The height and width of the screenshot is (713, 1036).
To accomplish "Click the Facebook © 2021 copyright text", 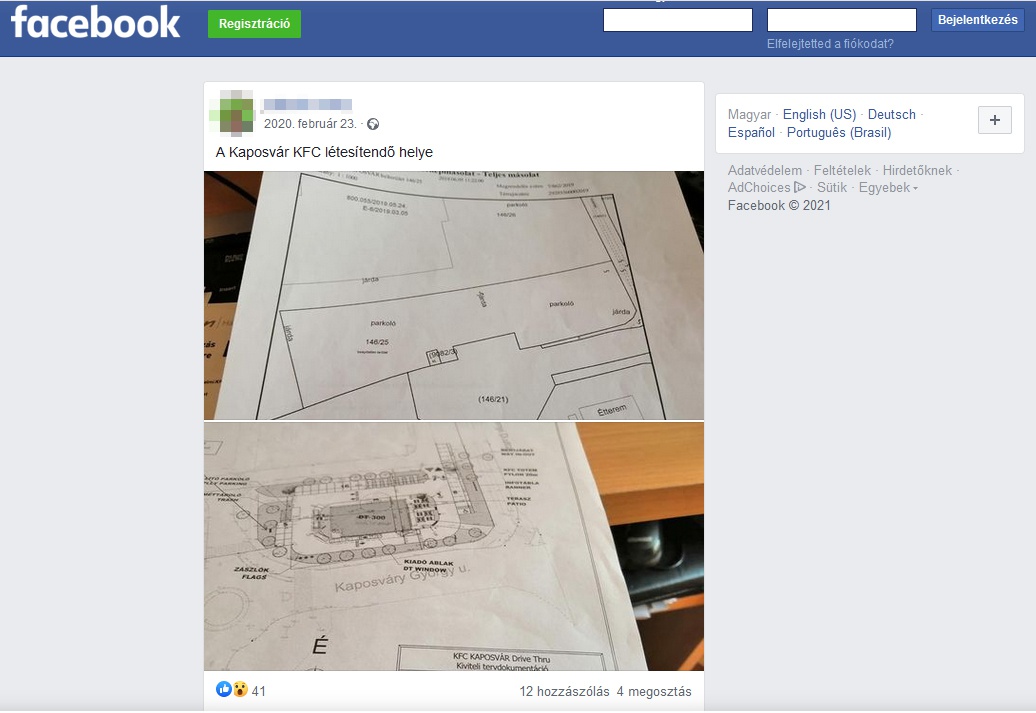I will [780, 206].
